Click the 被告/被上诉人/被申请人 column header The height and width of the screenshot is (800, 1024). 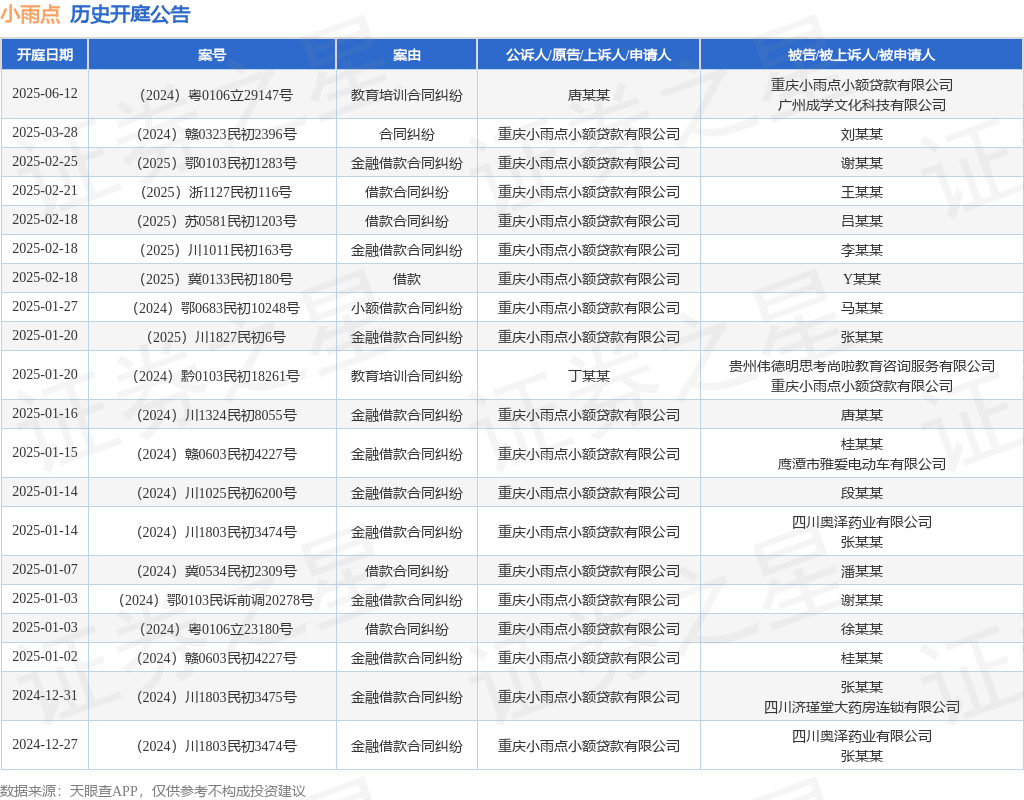click(861, 55)
